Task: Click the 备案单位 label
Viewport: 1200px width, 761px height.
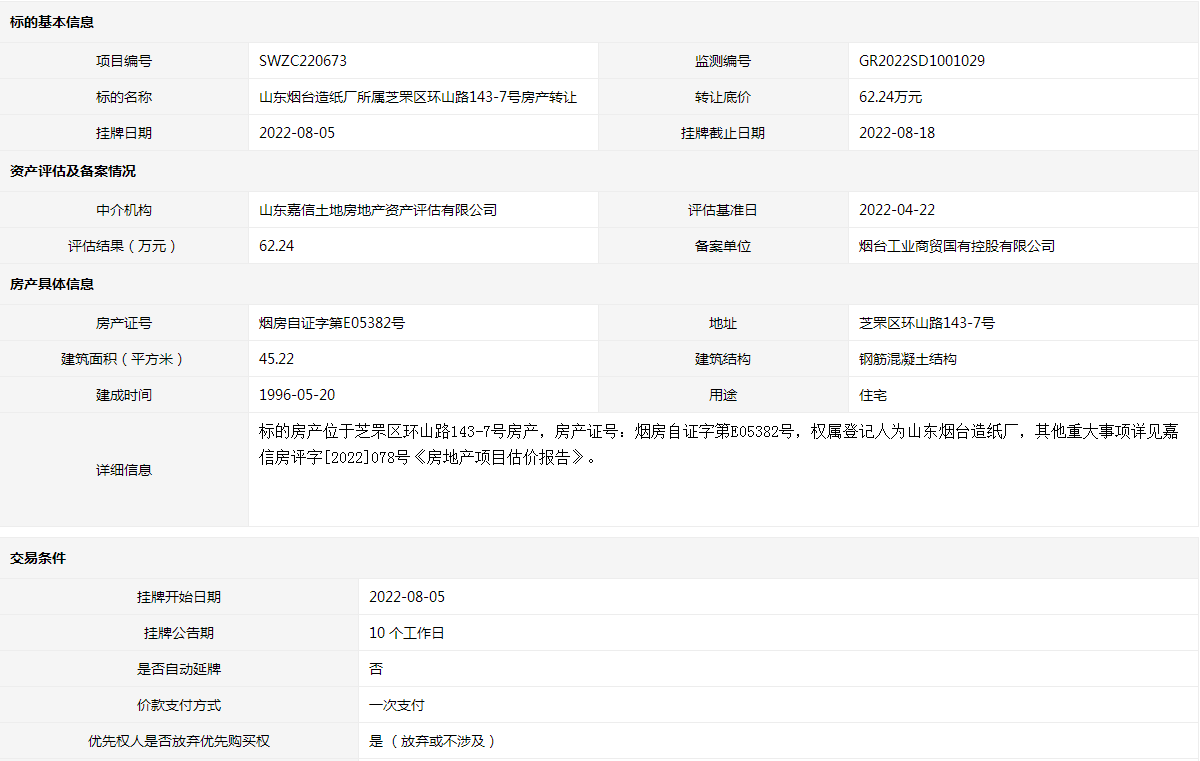Action: (x=723, y=246)
